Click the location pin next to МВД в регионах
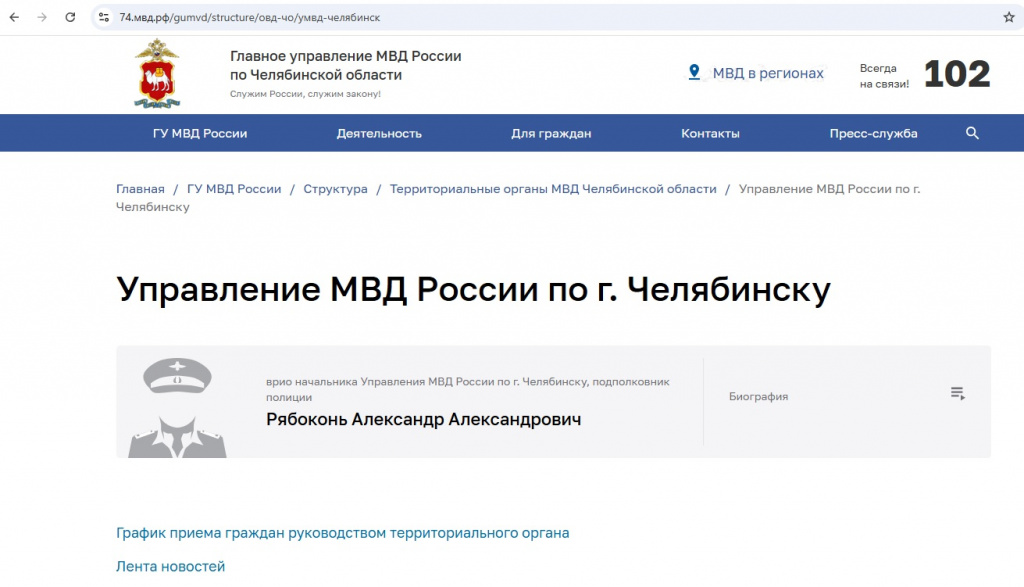This screenshot has width=1024, height=587. pyautogui.click(x=694, y=72)
